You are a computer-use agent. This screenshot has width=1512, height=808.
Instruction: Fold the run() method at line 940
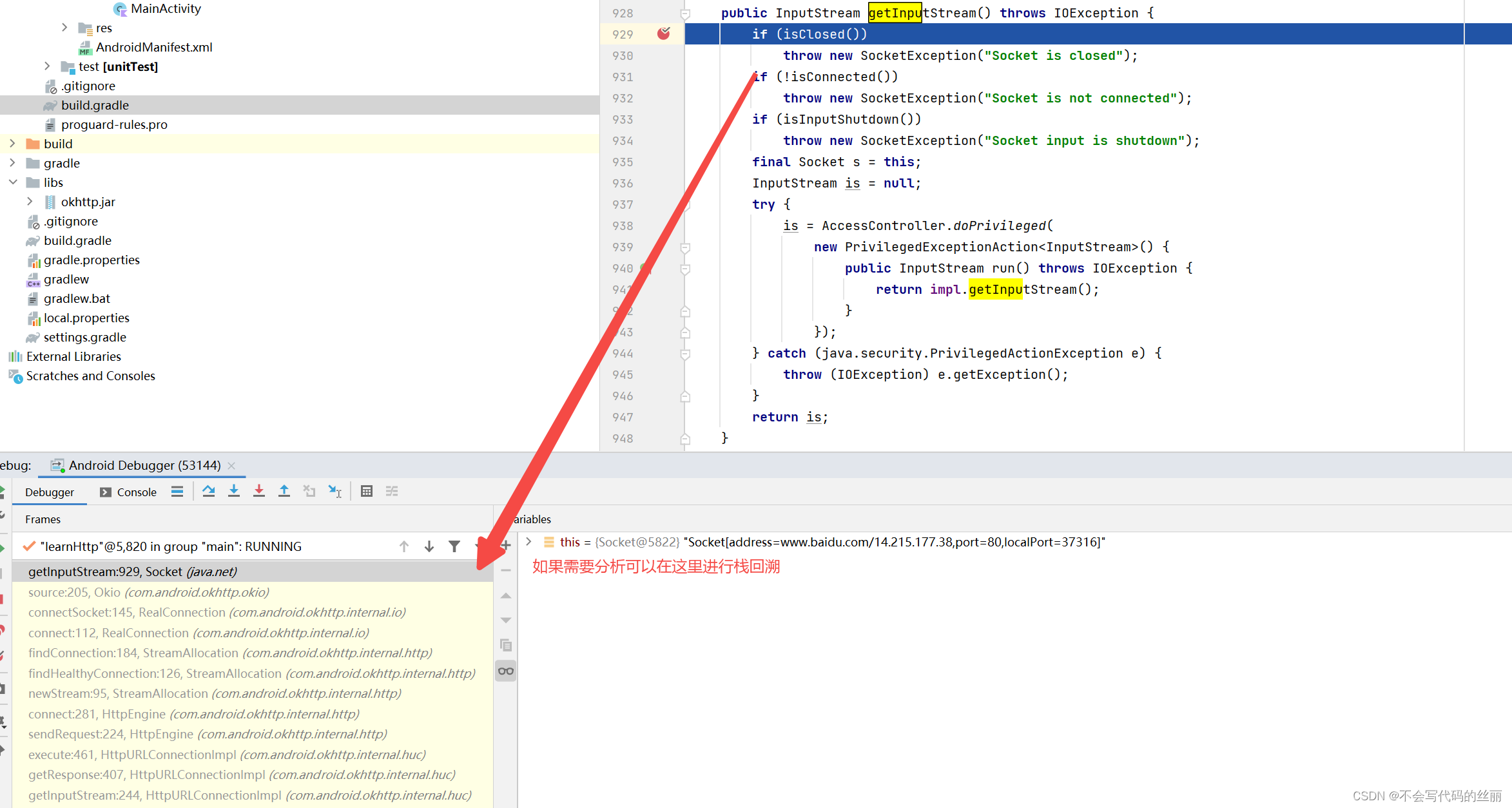point(686,269)
